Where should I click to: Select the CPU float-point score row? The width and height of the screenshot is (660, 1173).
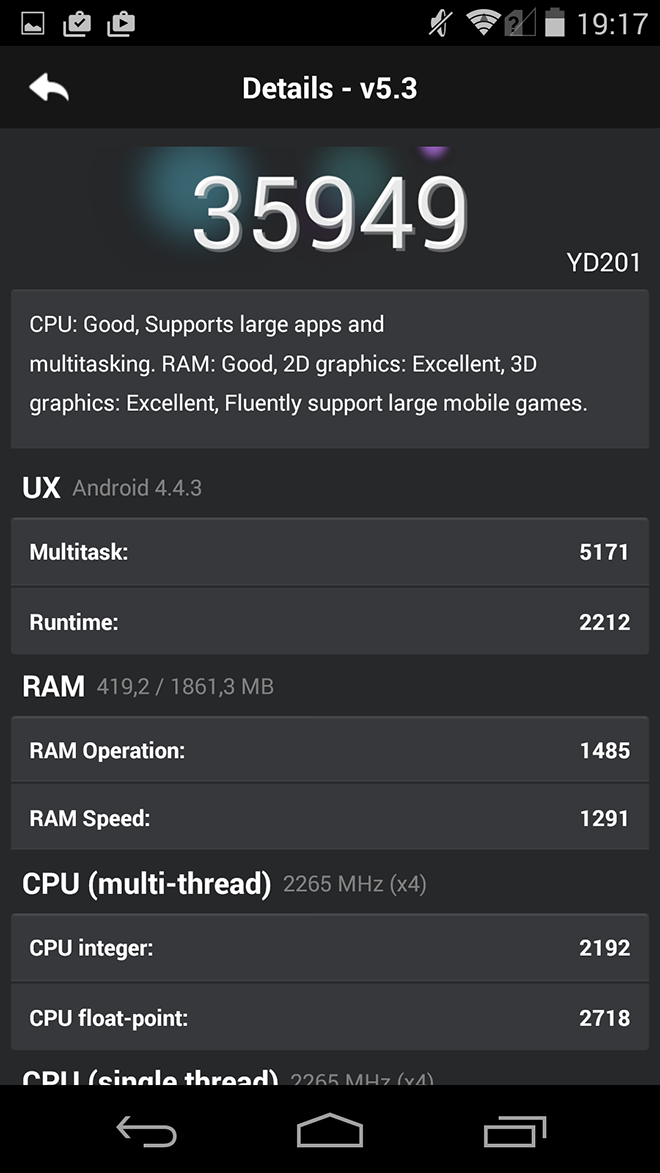[x=329, y=1017]
